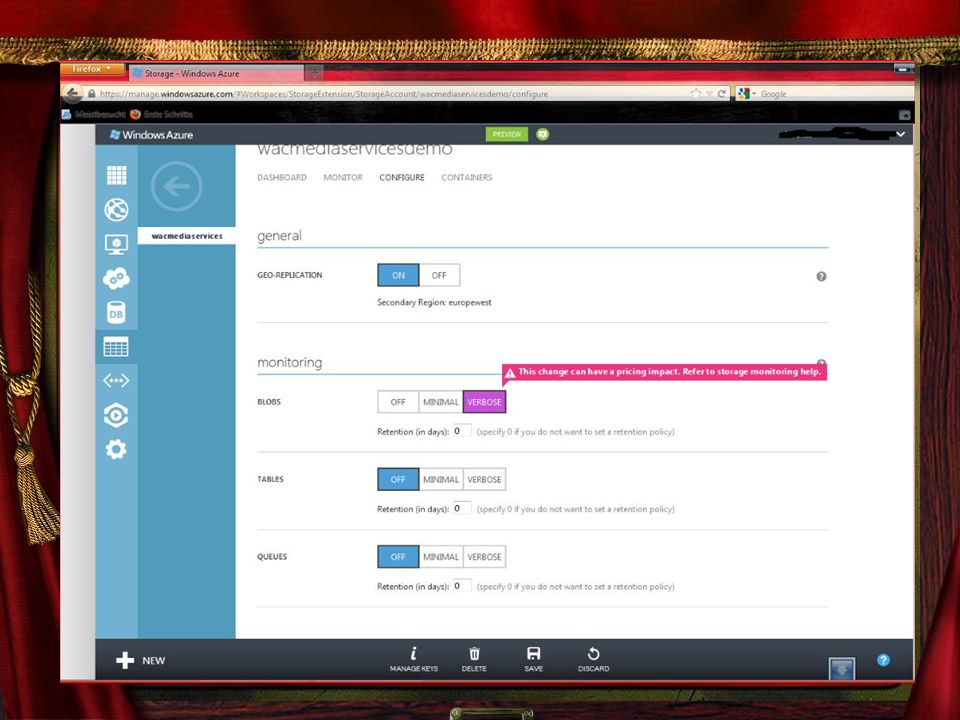
Task: Click the geo-replication help question mark
Action: [x=822, y=277]
